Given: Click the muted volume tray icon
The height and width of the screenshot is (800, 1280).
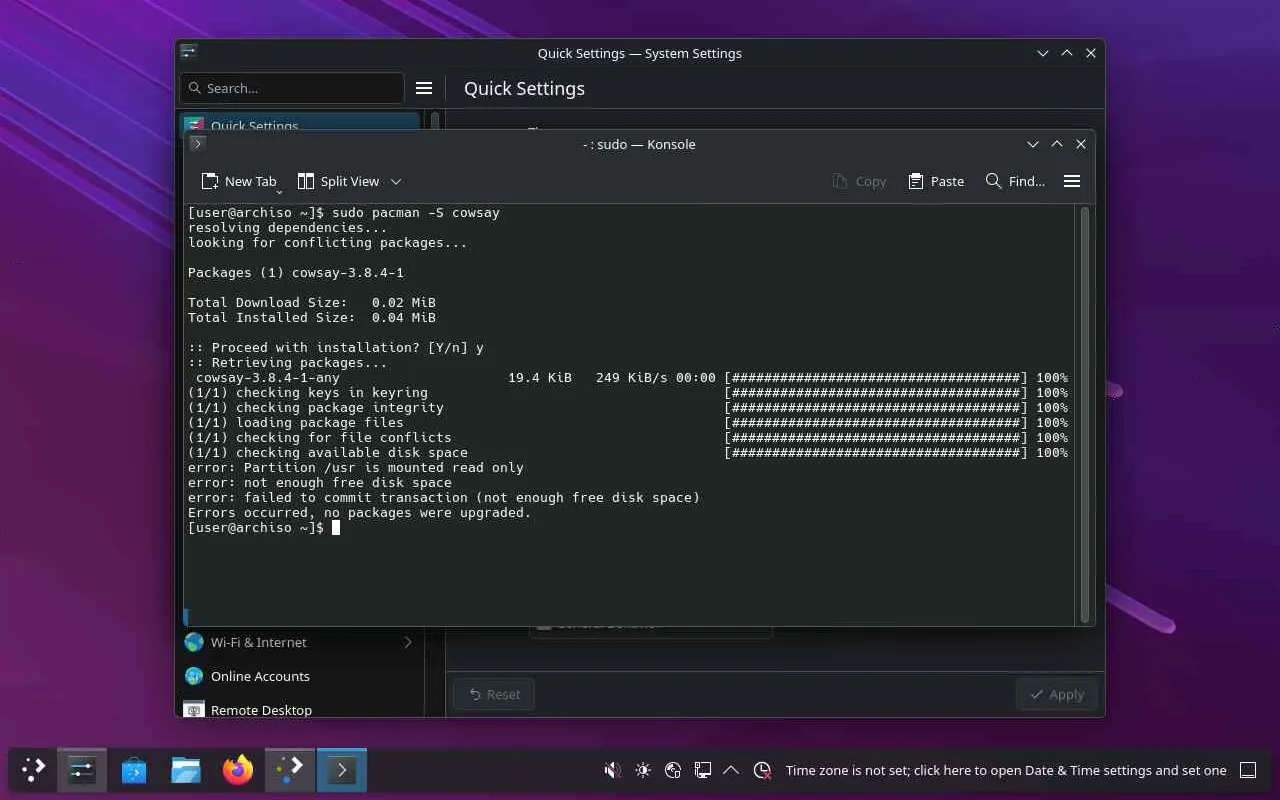Looking at the screenshot, I should 613,770.
